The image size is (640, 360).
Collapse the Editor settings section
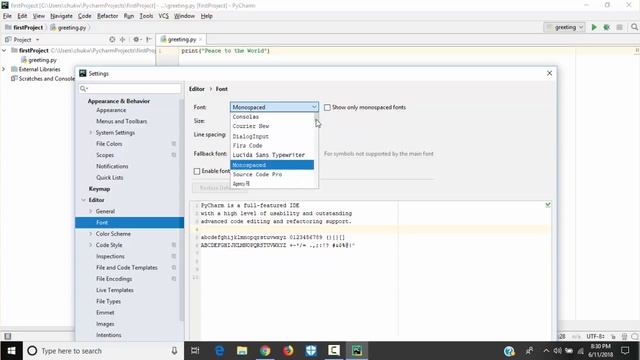[x=83, y=200]
